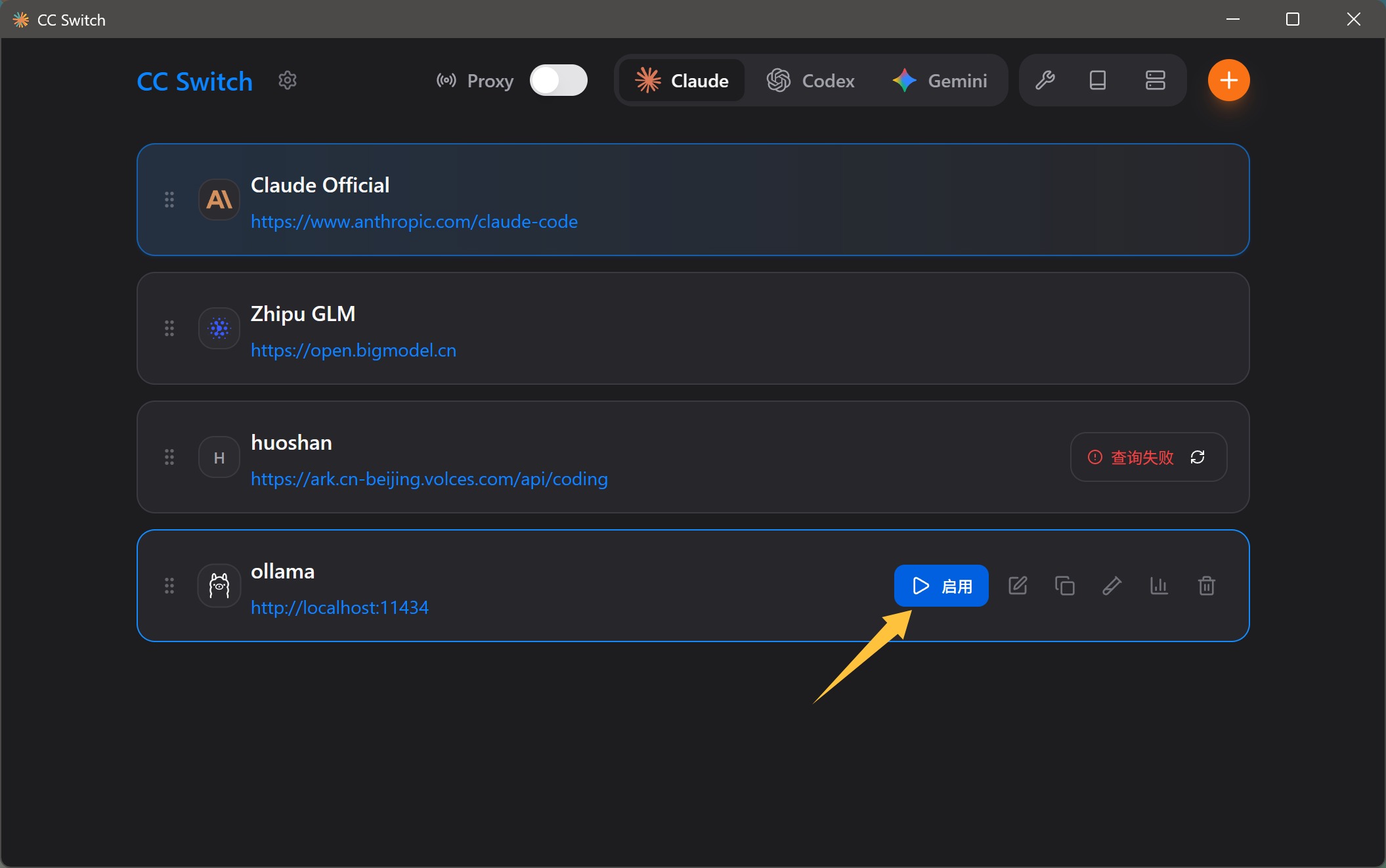This screenshot has width=1386, height=868.
Task: Click the orange plus button to add a provider
Action: point(1228,80)
